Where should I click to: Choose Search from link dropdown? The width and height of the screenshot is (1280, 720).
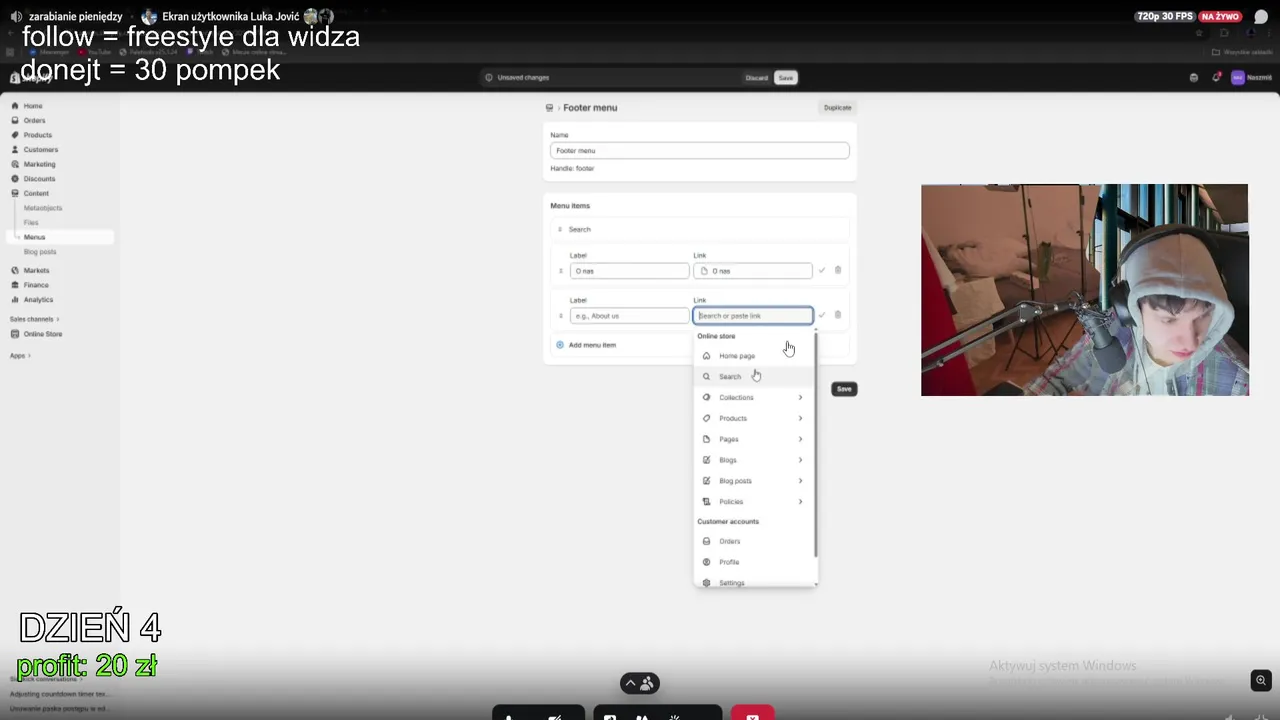coord(755,377)
